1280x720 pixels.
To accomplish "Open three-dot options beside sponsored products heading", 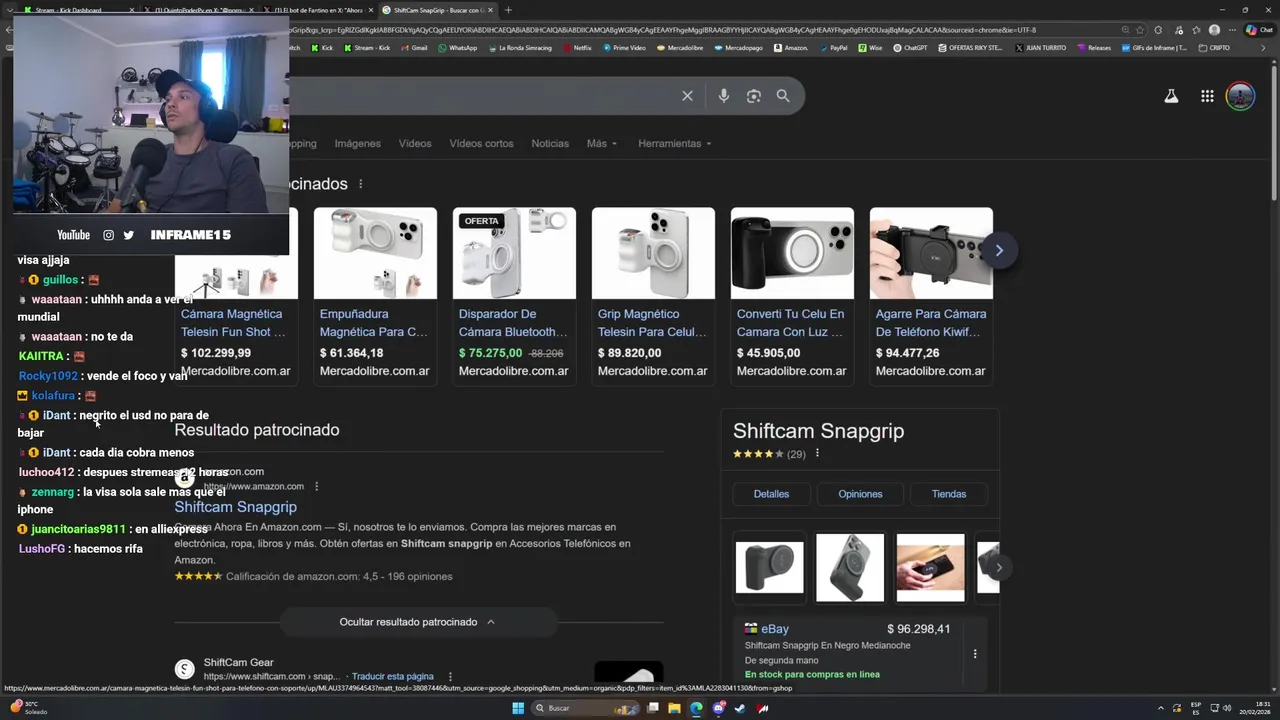I will click(x=361, y=184).
